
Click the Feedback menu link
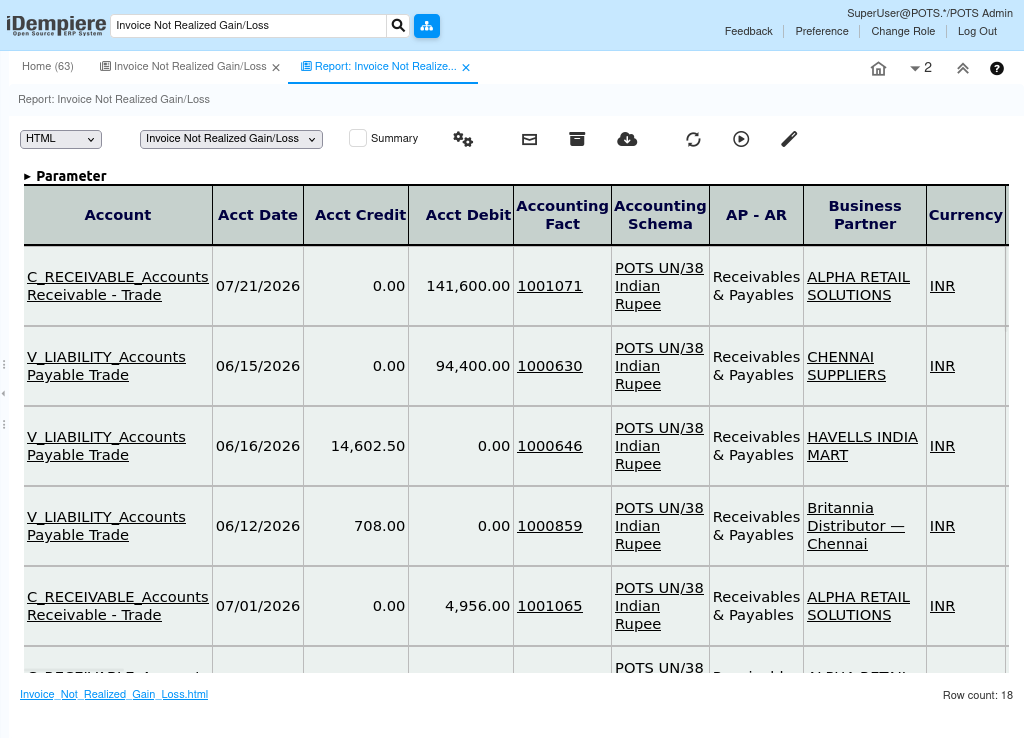point(748,31)
